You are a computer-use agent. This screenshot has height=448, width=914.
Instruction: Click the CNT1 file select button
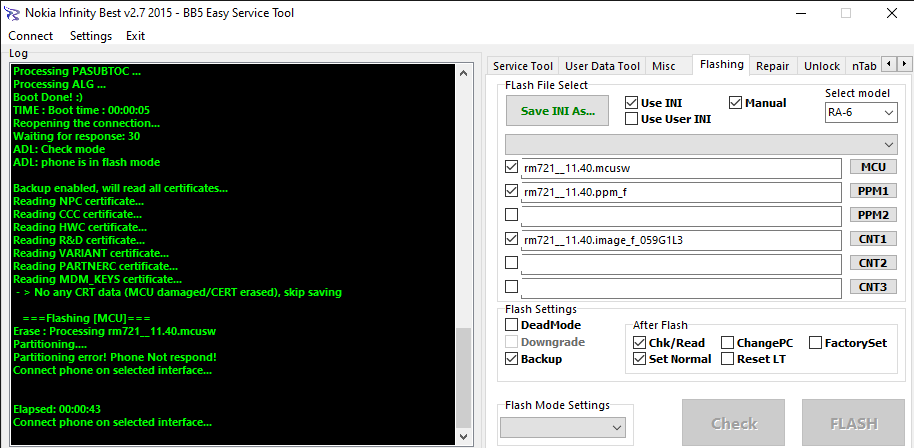tap(873, 239)
